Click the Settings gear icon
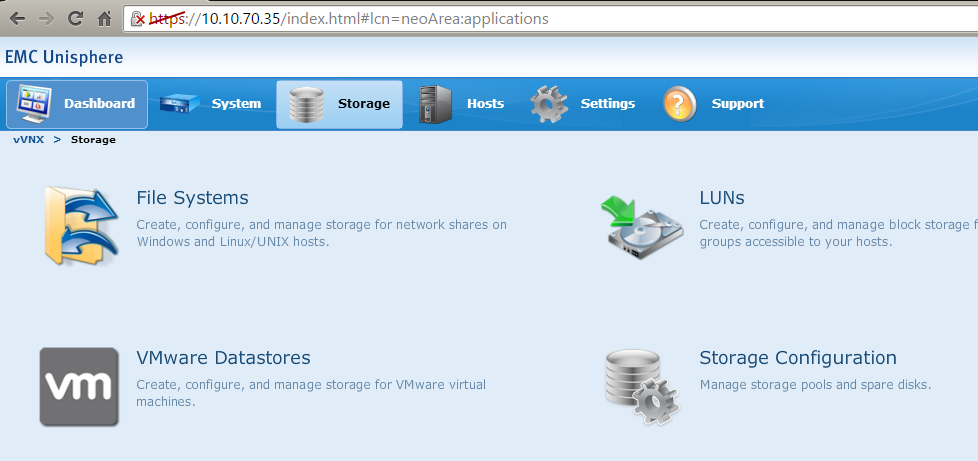Viewport: 978px width, 461px height. pyautogui.click(x=549, y=104)
